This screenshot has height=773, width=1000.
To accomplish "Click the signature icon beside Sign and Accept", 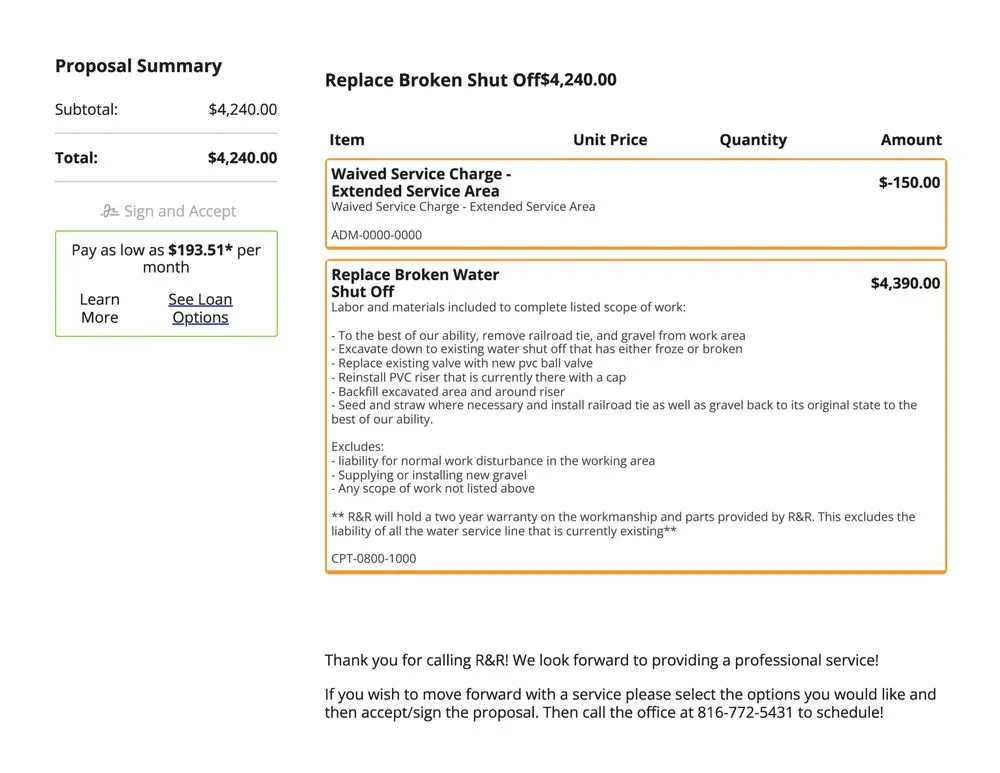I will coord(110,211).
